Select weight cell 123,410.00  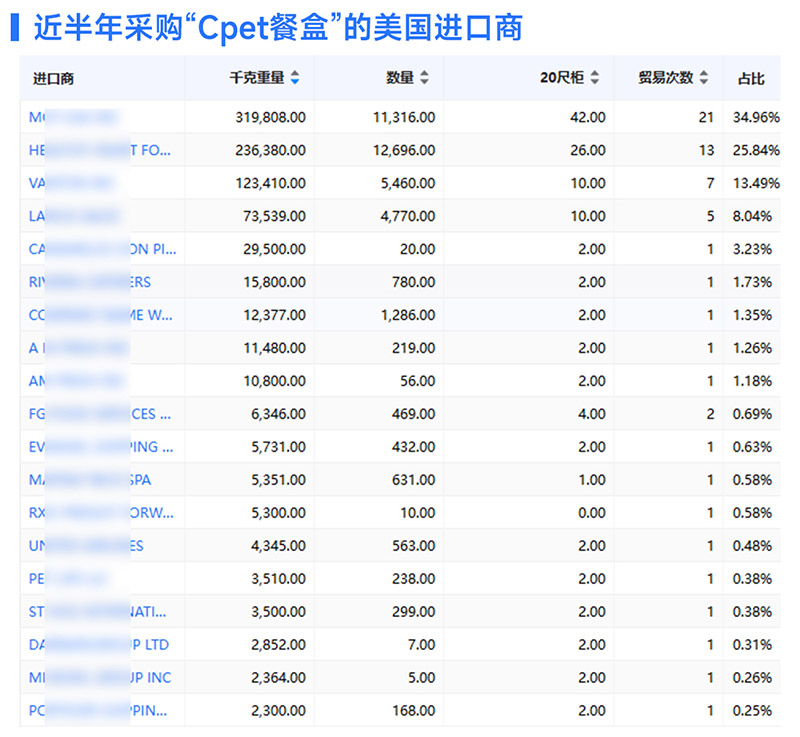[x=270, y=183]
